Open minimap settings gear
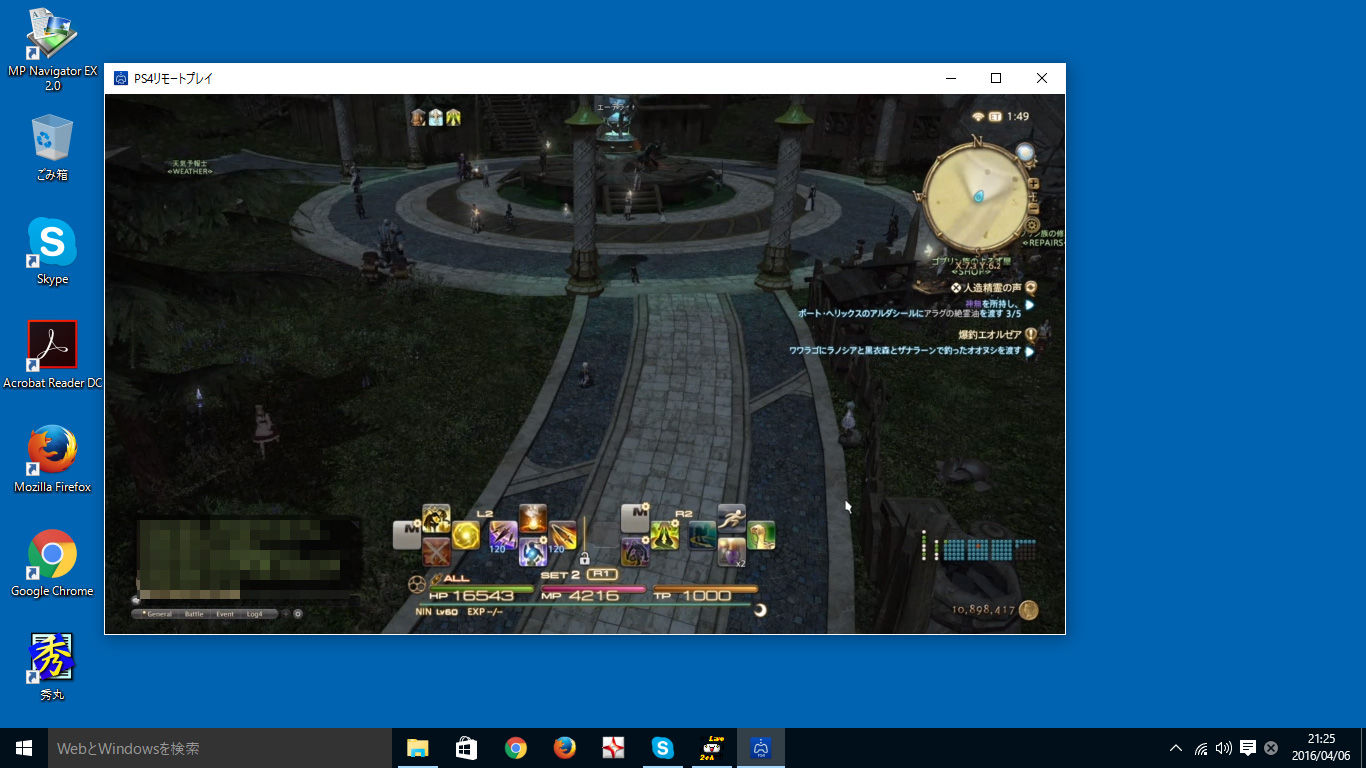 pos(1032,226)
